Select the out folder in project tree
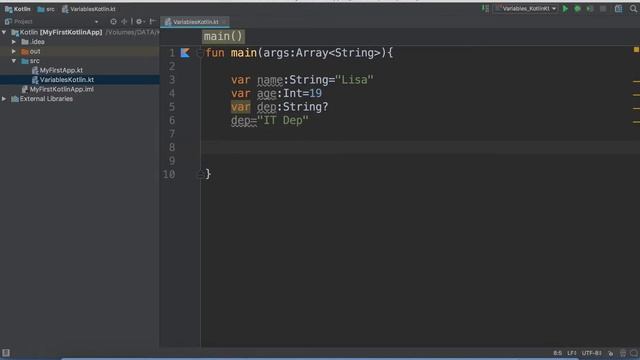The width and height of the screenshot is (640, 360). [31, 51]
